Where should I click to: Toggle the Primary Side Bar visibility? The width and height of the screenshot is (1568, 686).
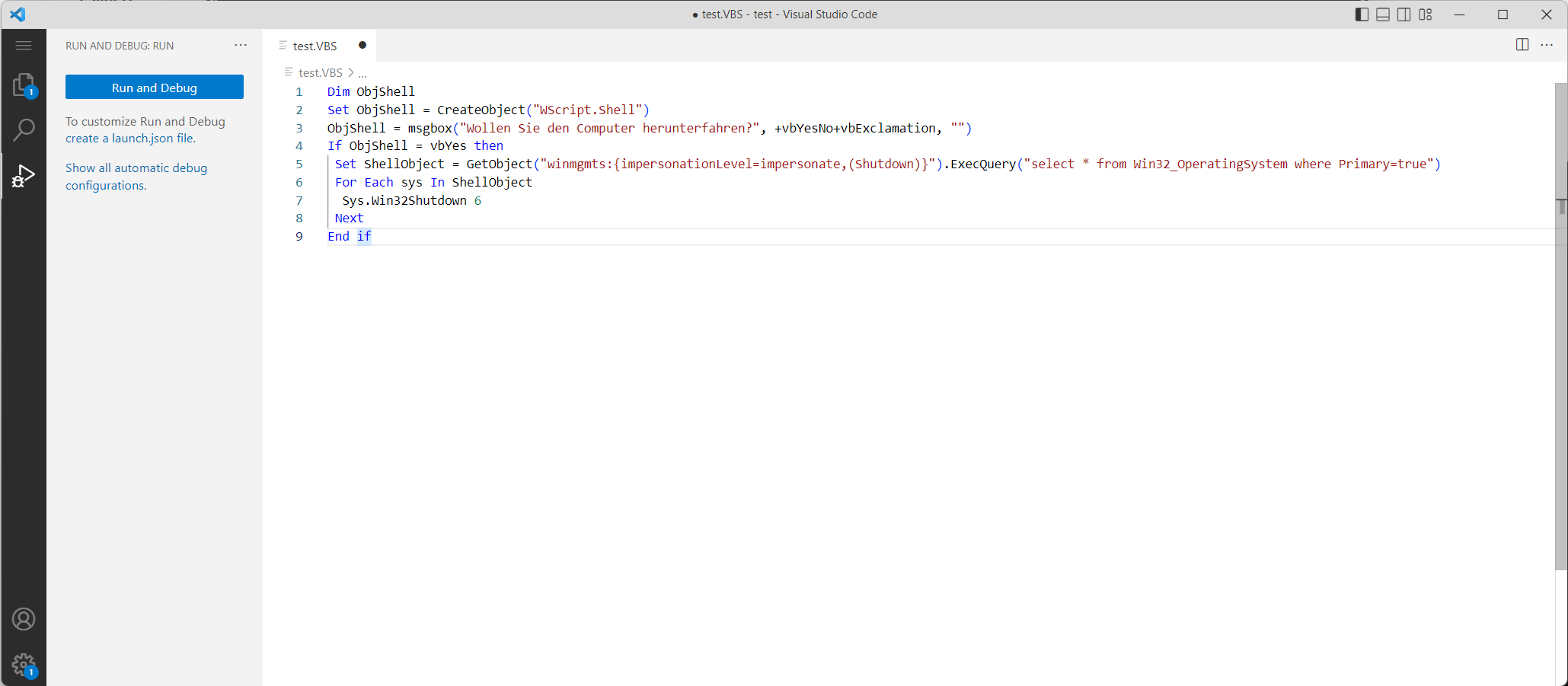pyautogui.click(x=1362, y=14)
